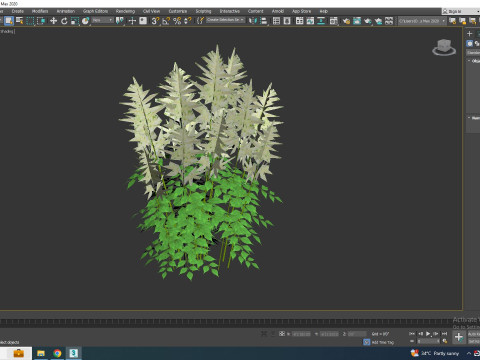Click Use Pivot Point Center icon
The image size is (480, 360).
point(119,21)
